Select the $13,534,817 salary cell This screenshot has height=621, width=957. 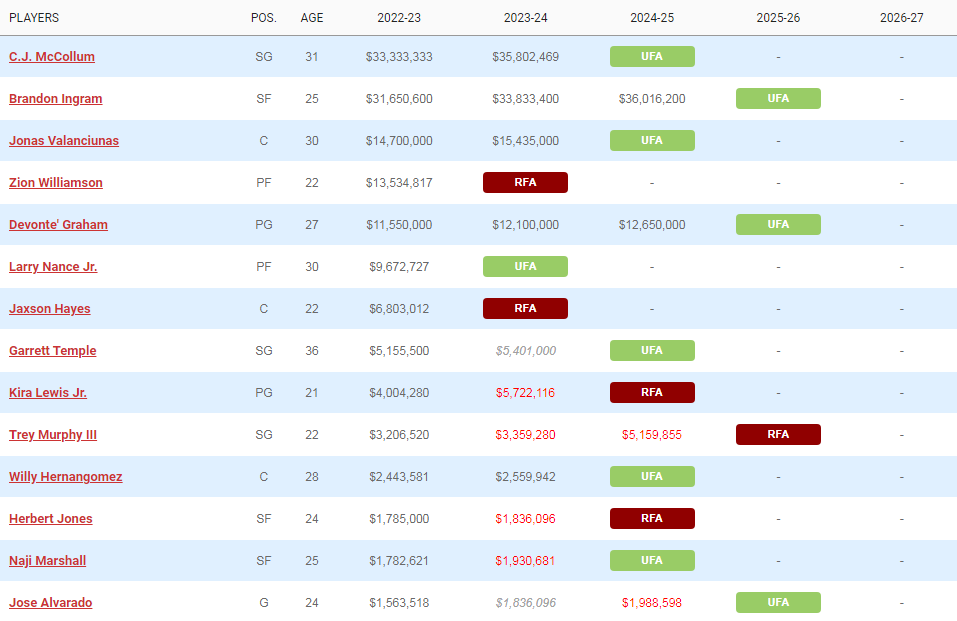coord(399,183)
